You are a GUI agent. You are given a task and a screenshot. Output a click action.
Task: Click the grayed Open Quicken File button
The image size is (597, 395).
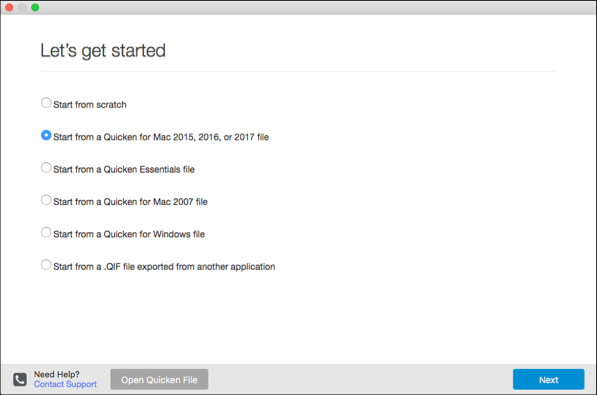coord(159,379)
